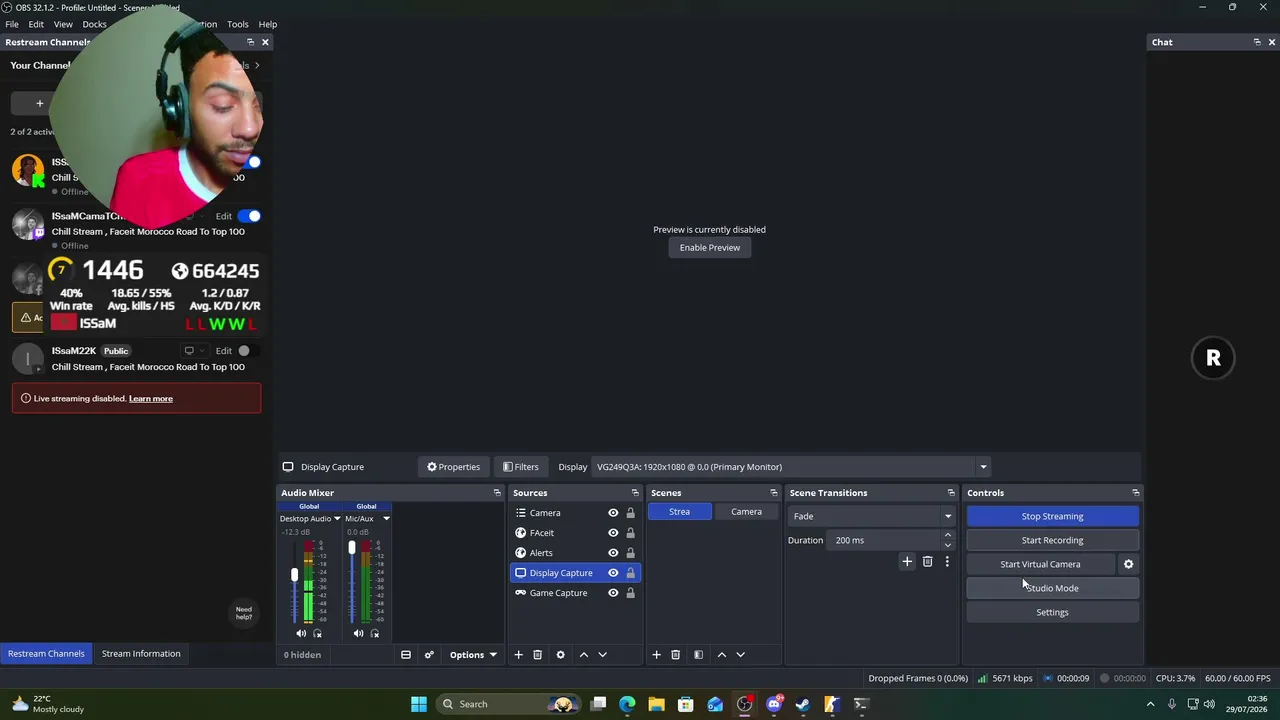1280x720 pixels.
Task: Toggle the ISsaMCamaTCh channel switch
Action: click(249, 216)
